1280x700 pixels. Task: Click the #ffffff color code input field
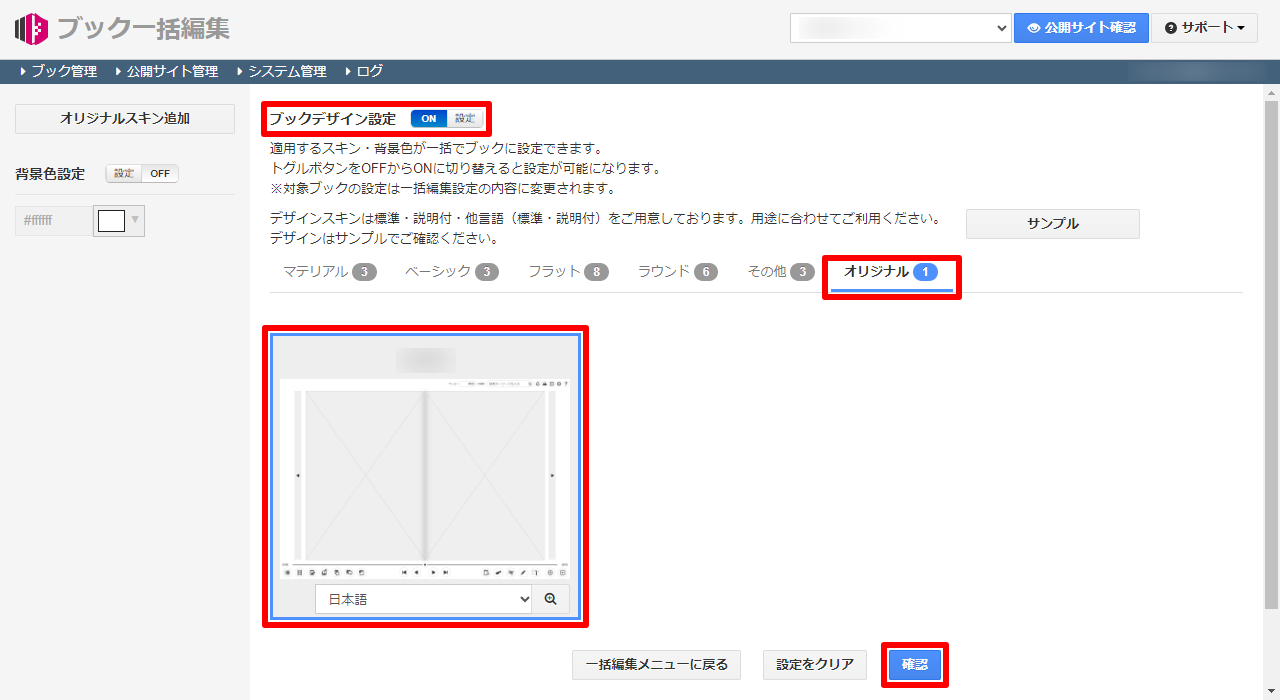pos(52,218)
